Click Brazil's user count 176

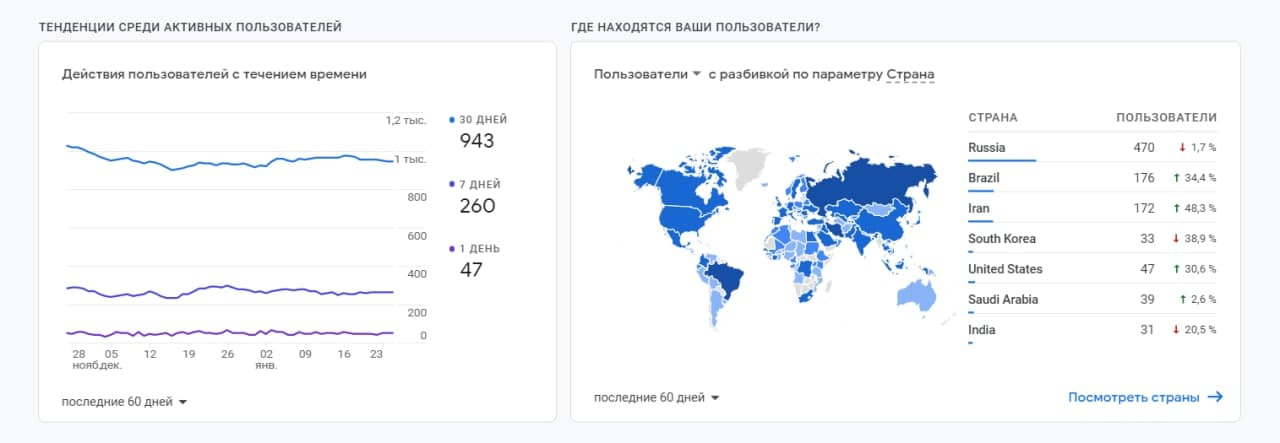click(x=1143, y=178)
